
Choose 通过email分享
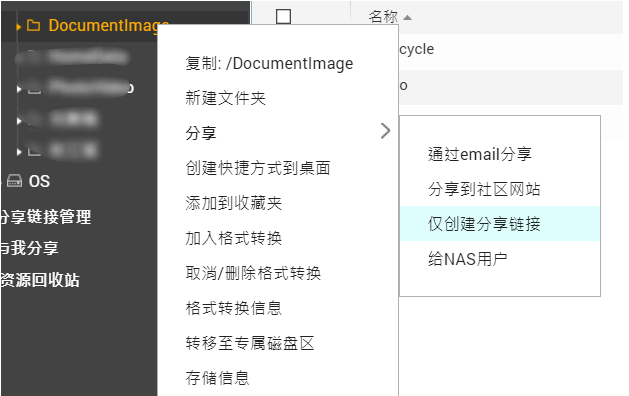point(480,154)
